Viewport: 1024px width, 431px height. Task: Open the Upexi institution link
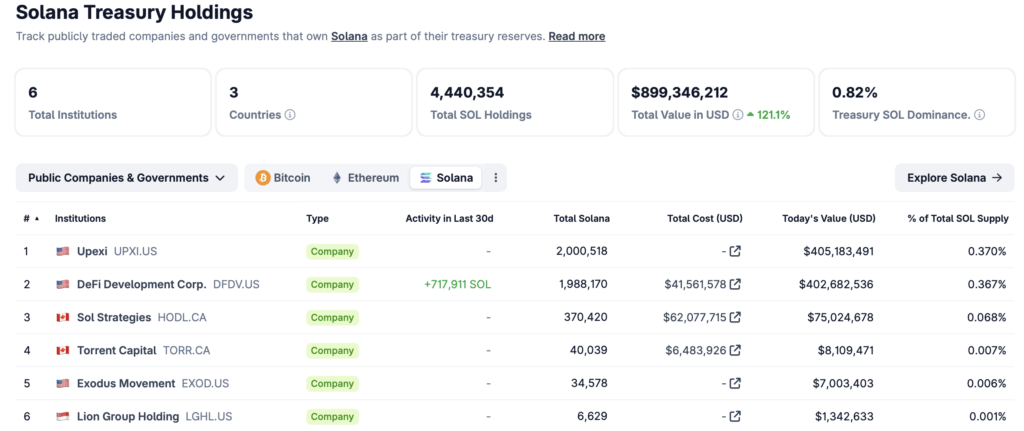coord(92,251)
